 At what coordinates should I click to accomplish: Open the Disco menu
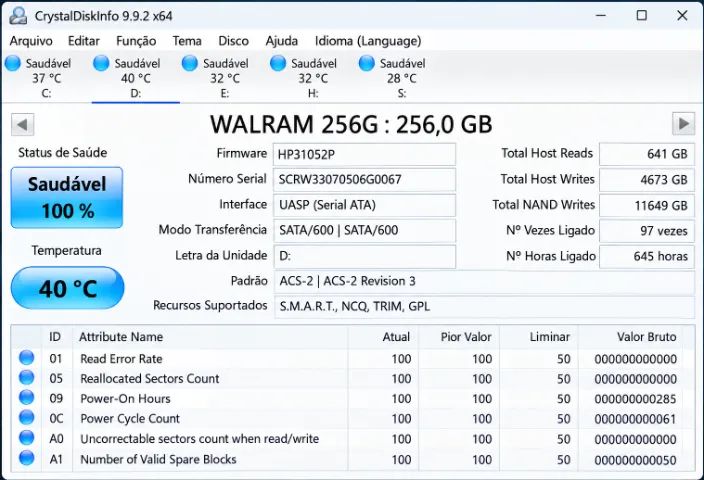click(x=233, y=41)
